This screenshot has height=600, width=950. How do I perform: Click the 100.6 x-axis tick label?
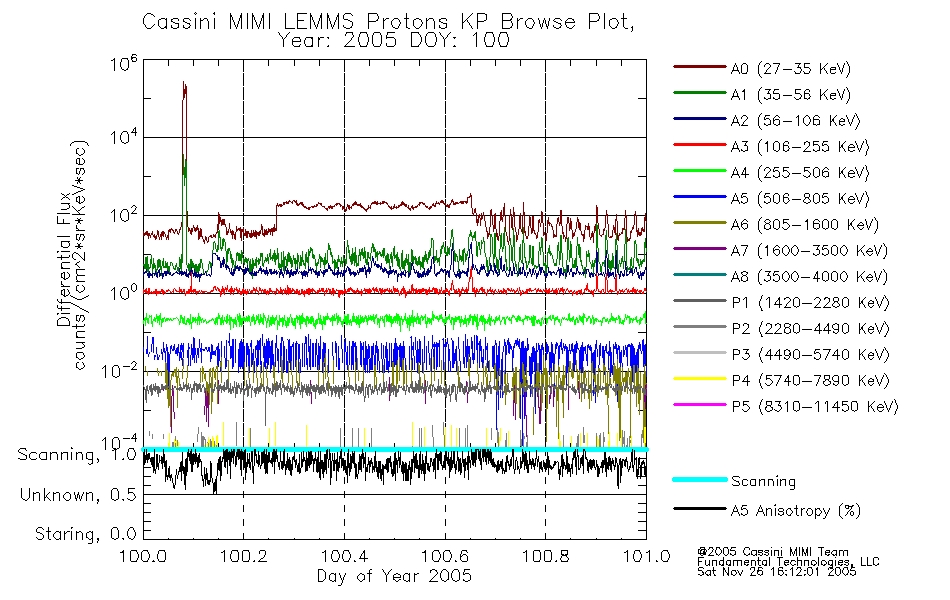445,556
